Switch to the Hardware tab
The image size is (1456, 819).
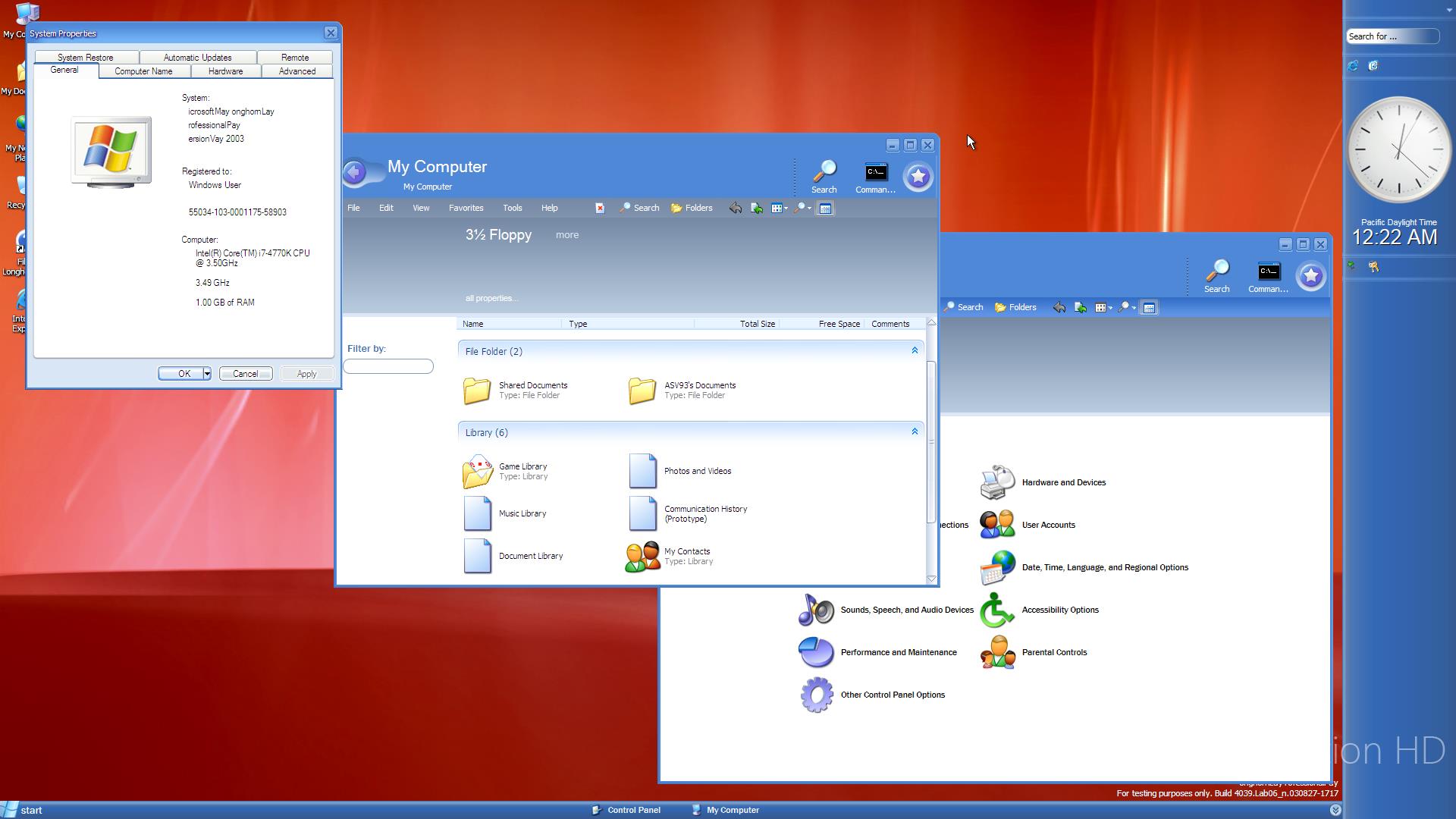(x=225, y=71)
